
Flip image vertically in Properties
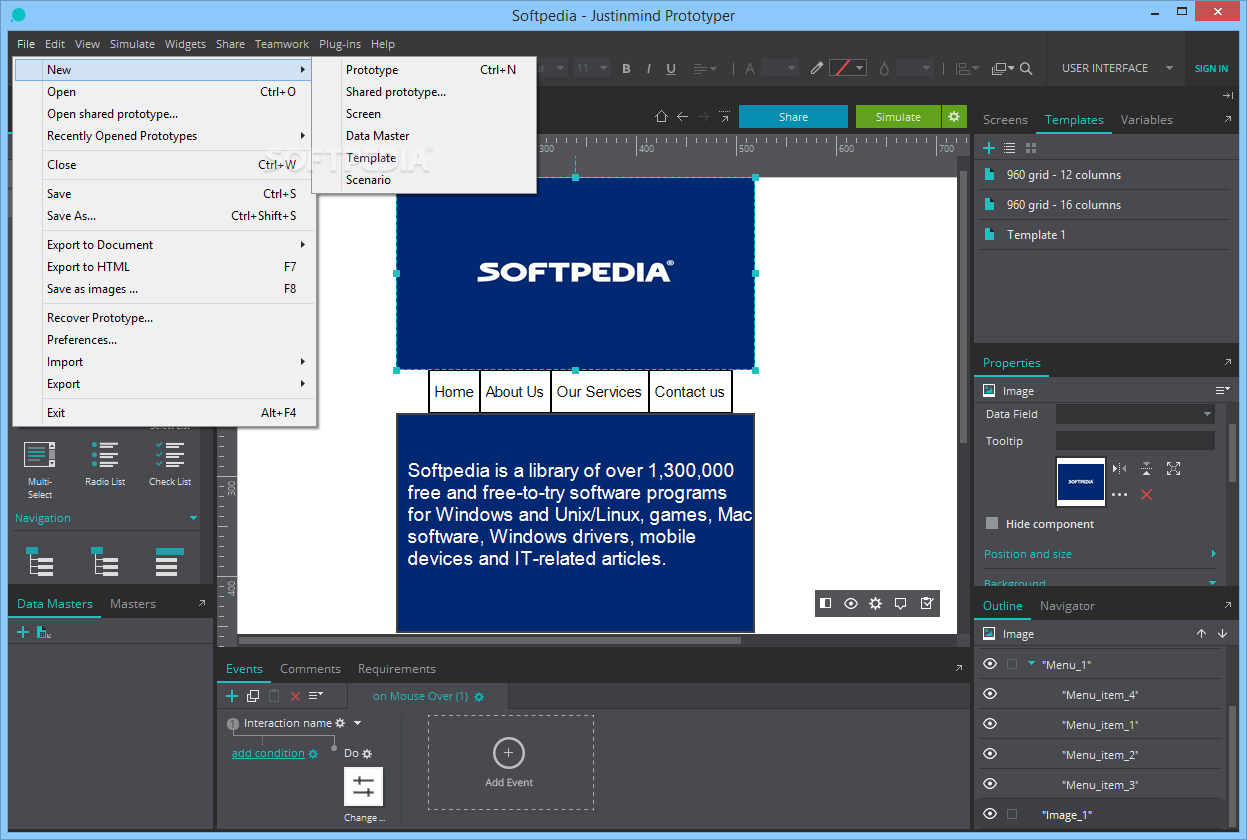1146,468
